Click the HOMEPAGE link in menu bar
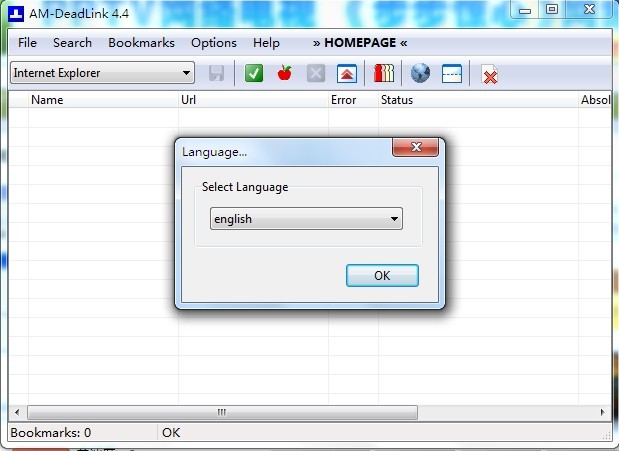 (x=360, y=43)
